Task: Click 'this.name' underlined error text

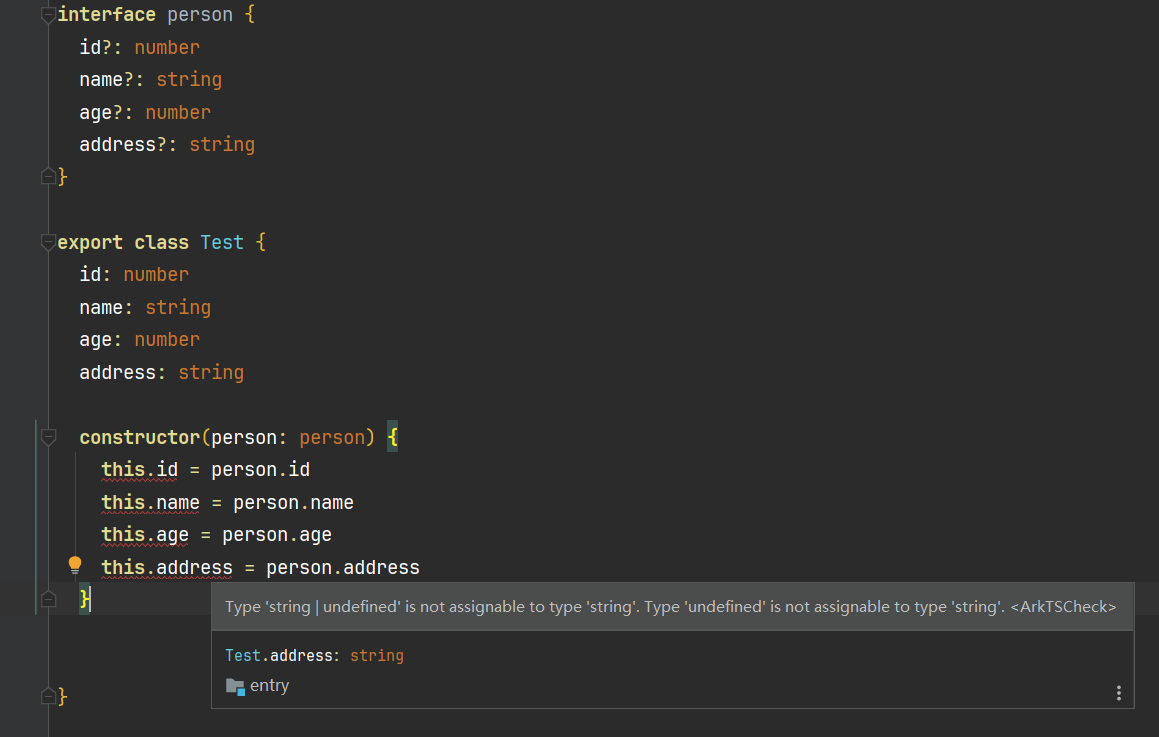Action: [150, 503]
